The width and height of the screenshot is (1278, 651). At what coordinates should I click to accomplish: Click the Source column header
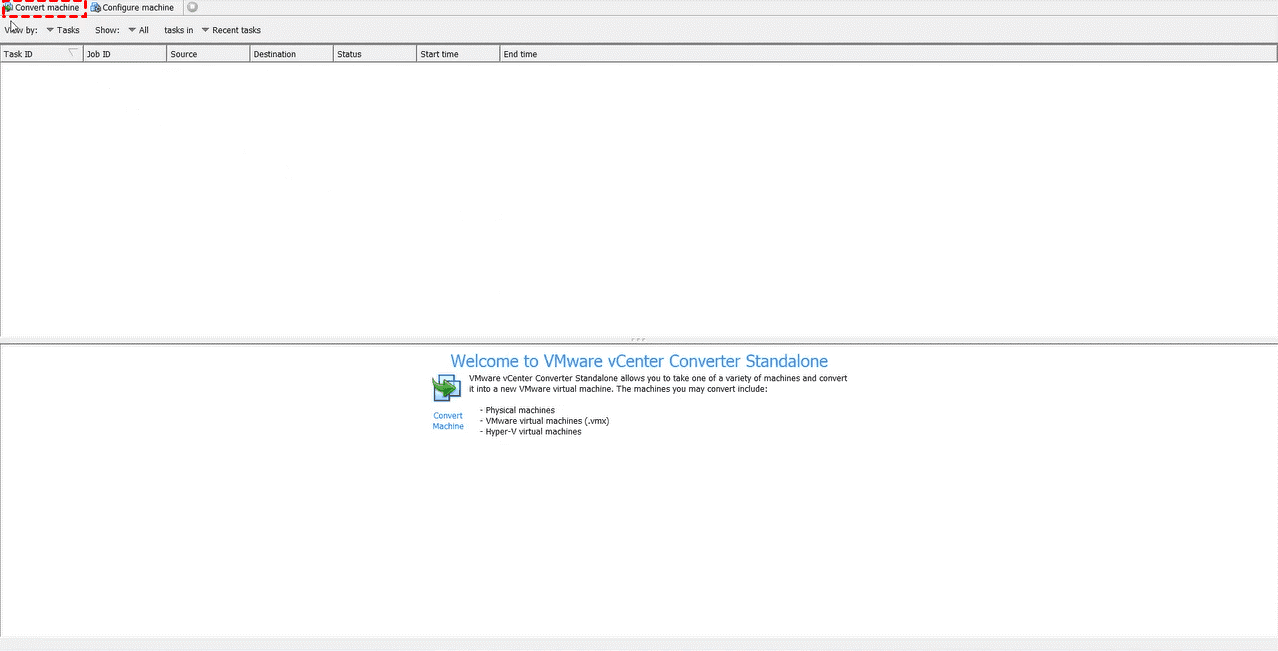coord(208,54)
